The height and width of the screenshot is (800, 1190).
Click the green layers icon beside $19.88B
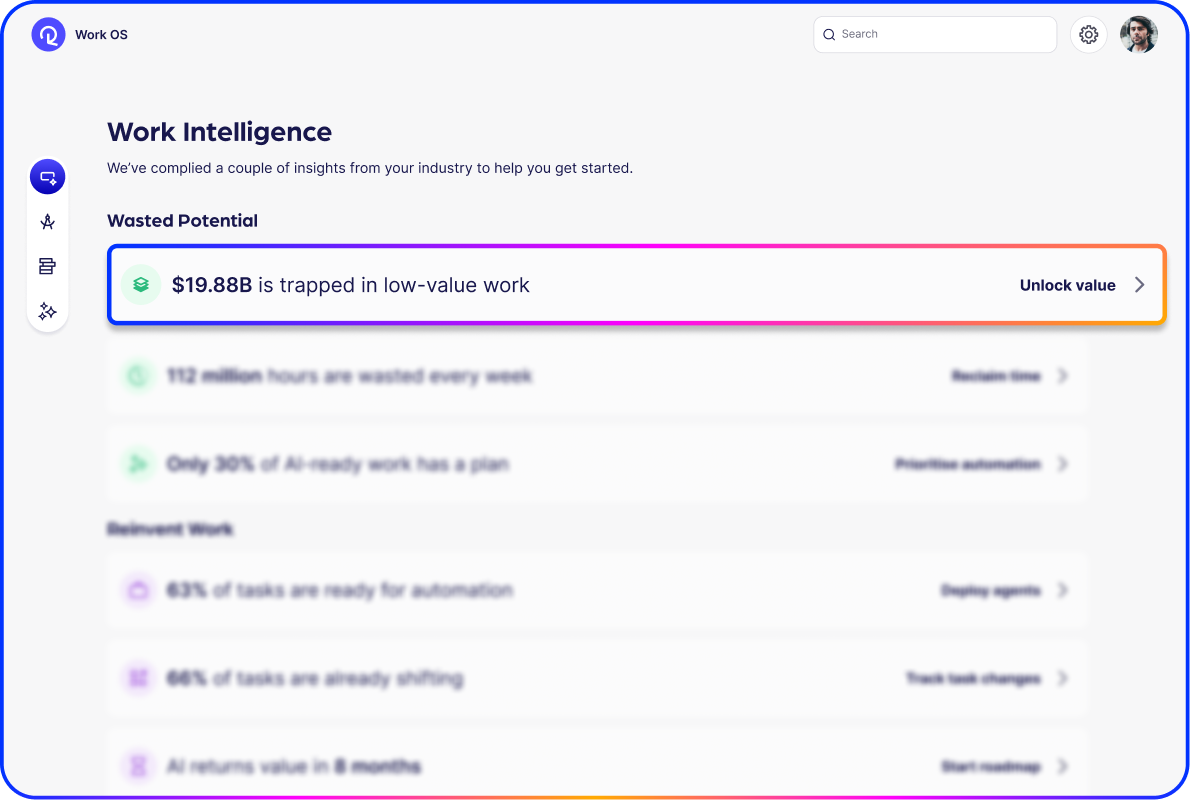coord(141,285)
